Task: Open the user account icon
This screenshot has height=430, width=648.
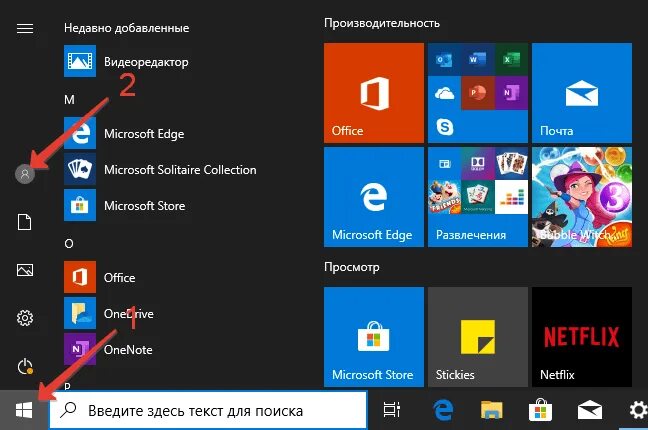Action: tap(25, 174)
